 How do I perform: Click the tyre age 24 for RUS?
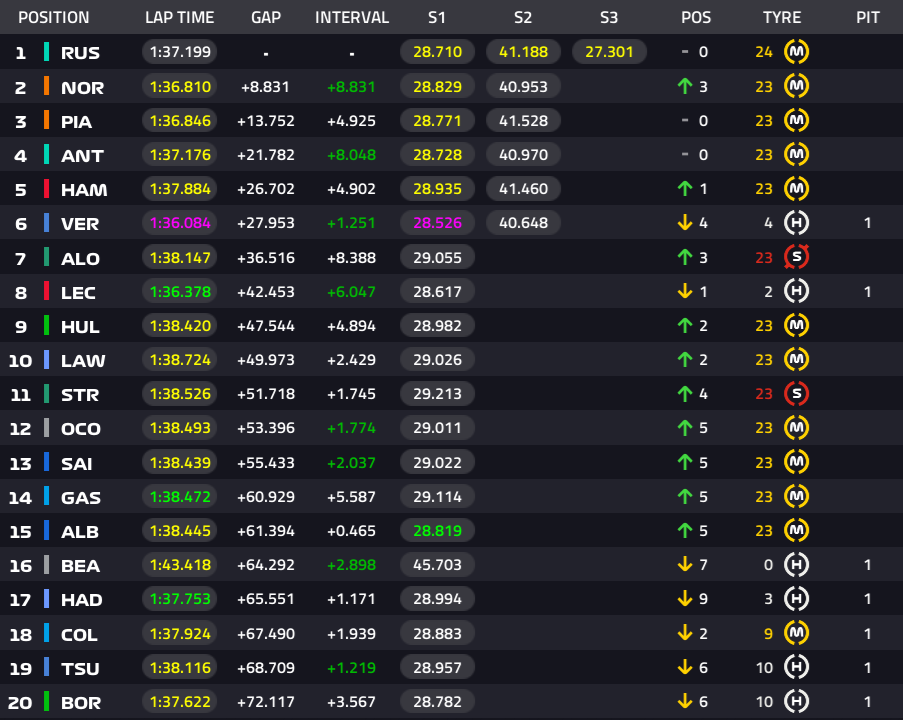pyautogui.click(x=764, y=52)
